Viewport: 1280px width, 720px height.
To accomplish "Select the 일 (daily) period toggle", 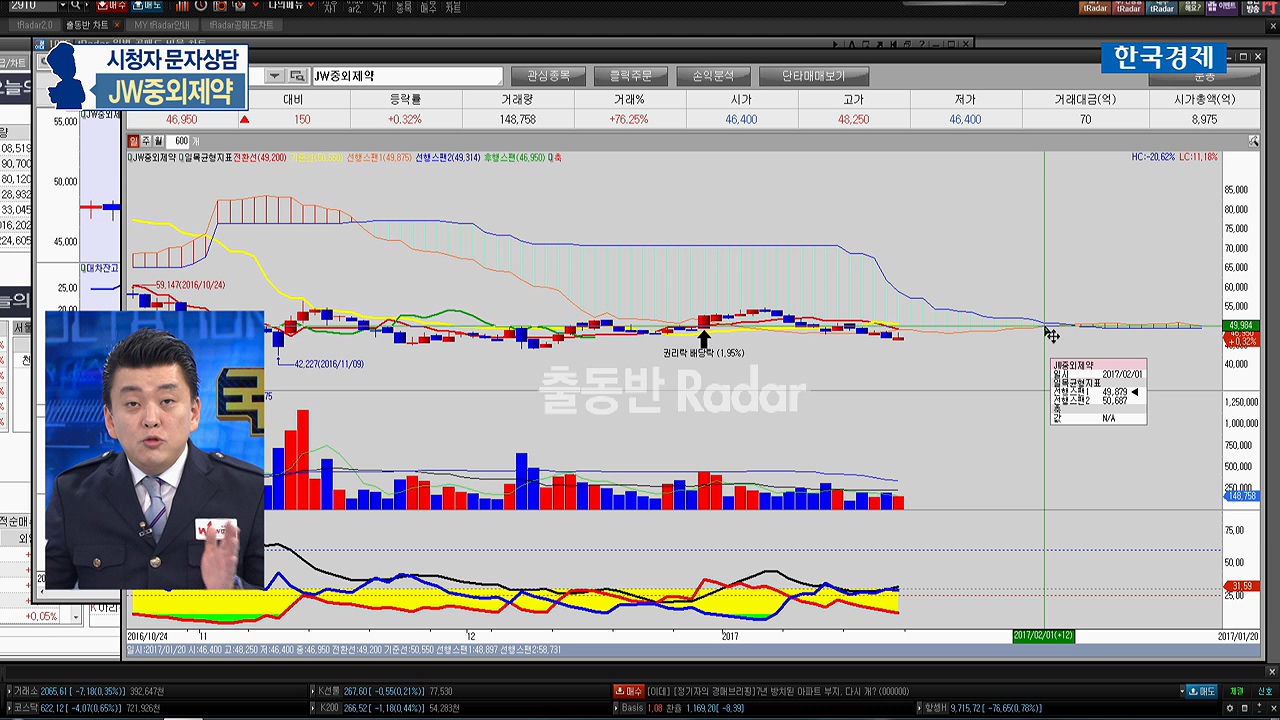I will [x=134, y=141].
